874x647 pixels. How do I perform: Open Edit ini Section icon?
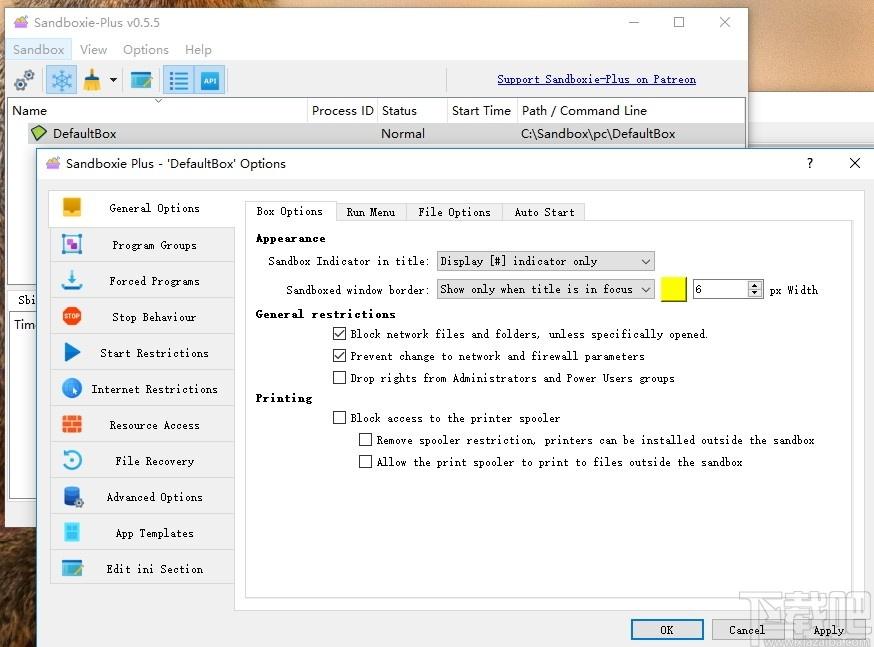click(72, 568)
